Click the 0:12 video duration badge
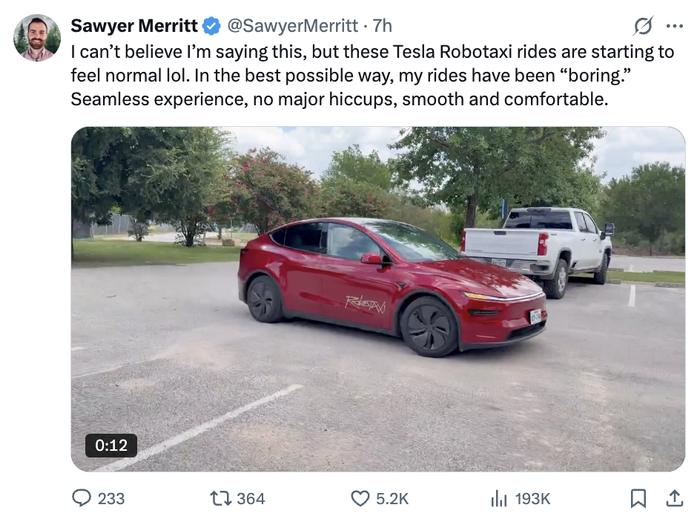 [x=111, y=445]
